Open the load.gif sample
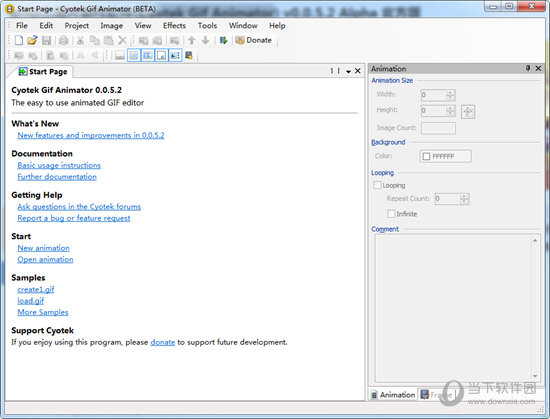The height and width of the screenshot is (419, 550). click(31, 301)
